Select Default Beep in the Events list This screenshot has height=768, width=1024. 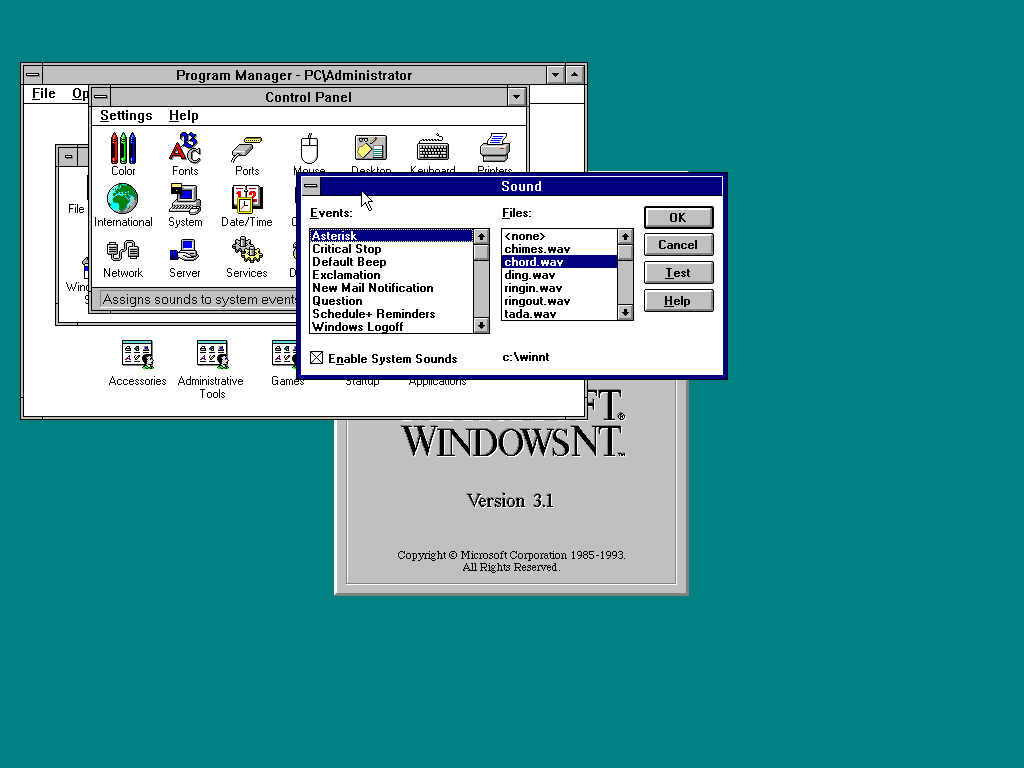pos(391,262)
